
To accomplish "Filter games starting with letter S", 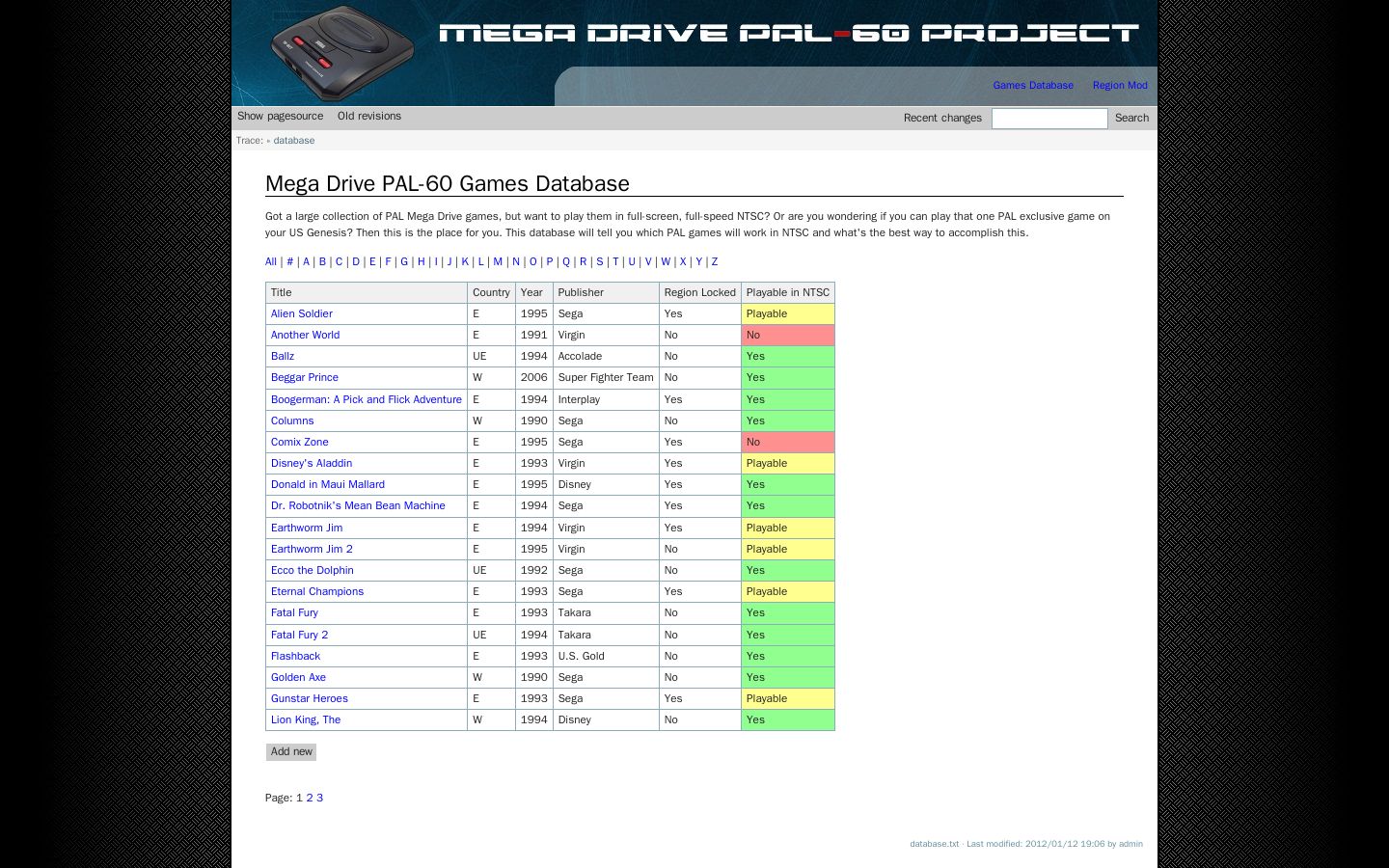I will [x=599, y=262].
